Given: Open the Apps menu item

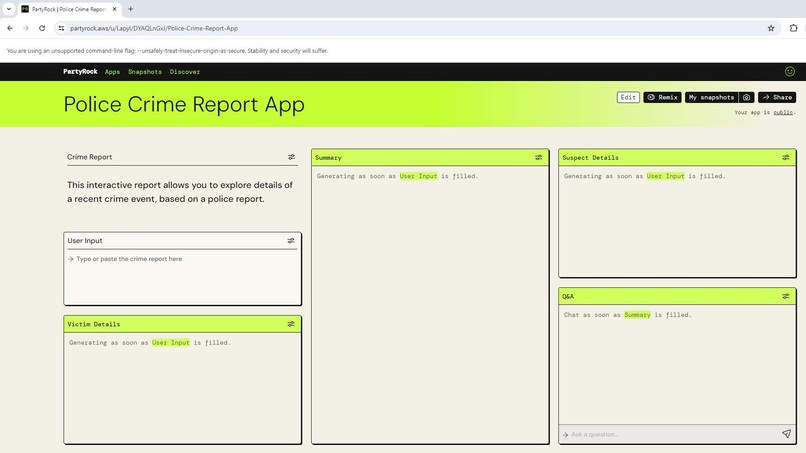Looking at the screenshot, I should click(x=112, y=71).
